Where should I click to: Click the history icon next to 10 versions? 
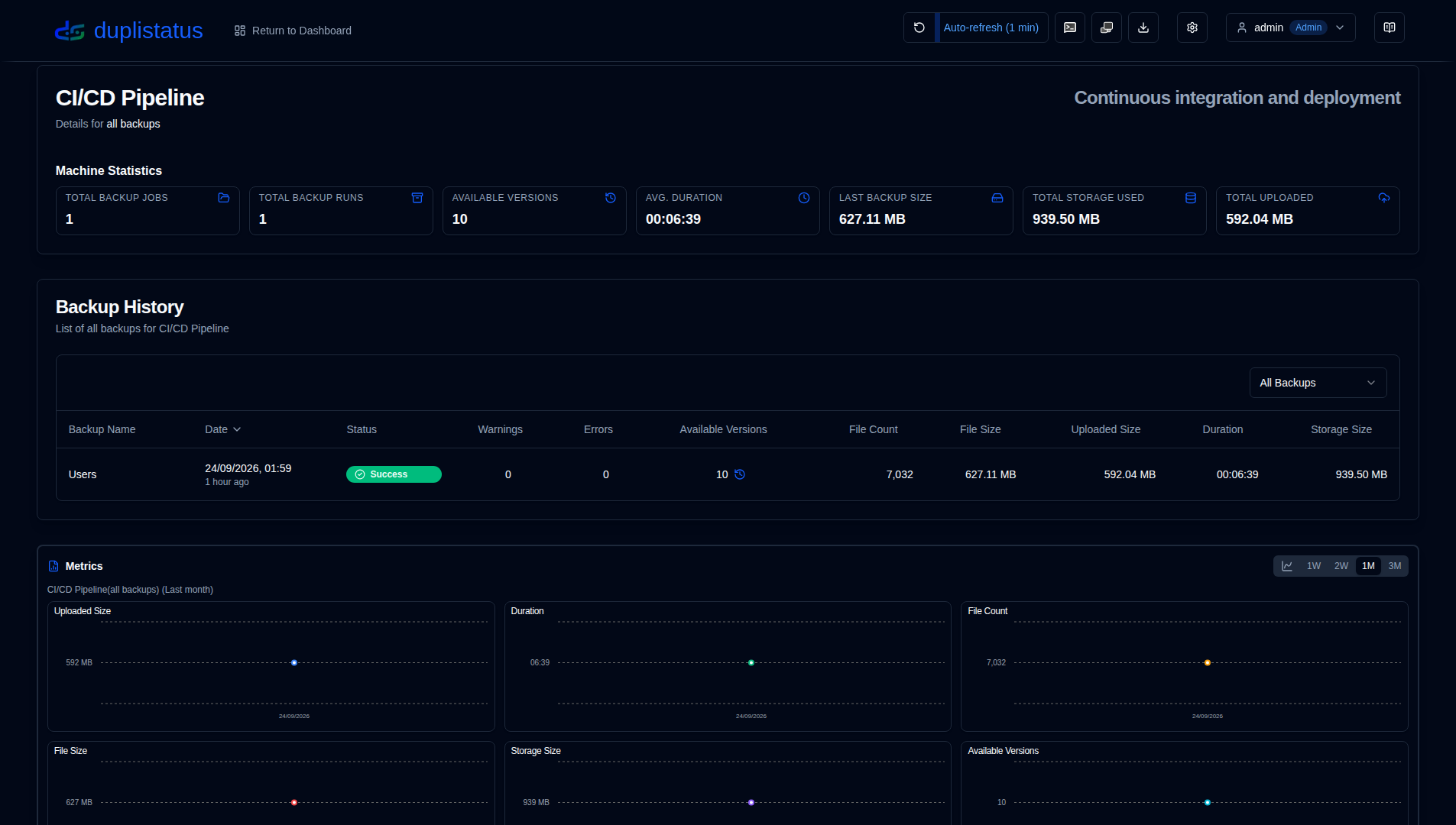click(x=740, y=474)
